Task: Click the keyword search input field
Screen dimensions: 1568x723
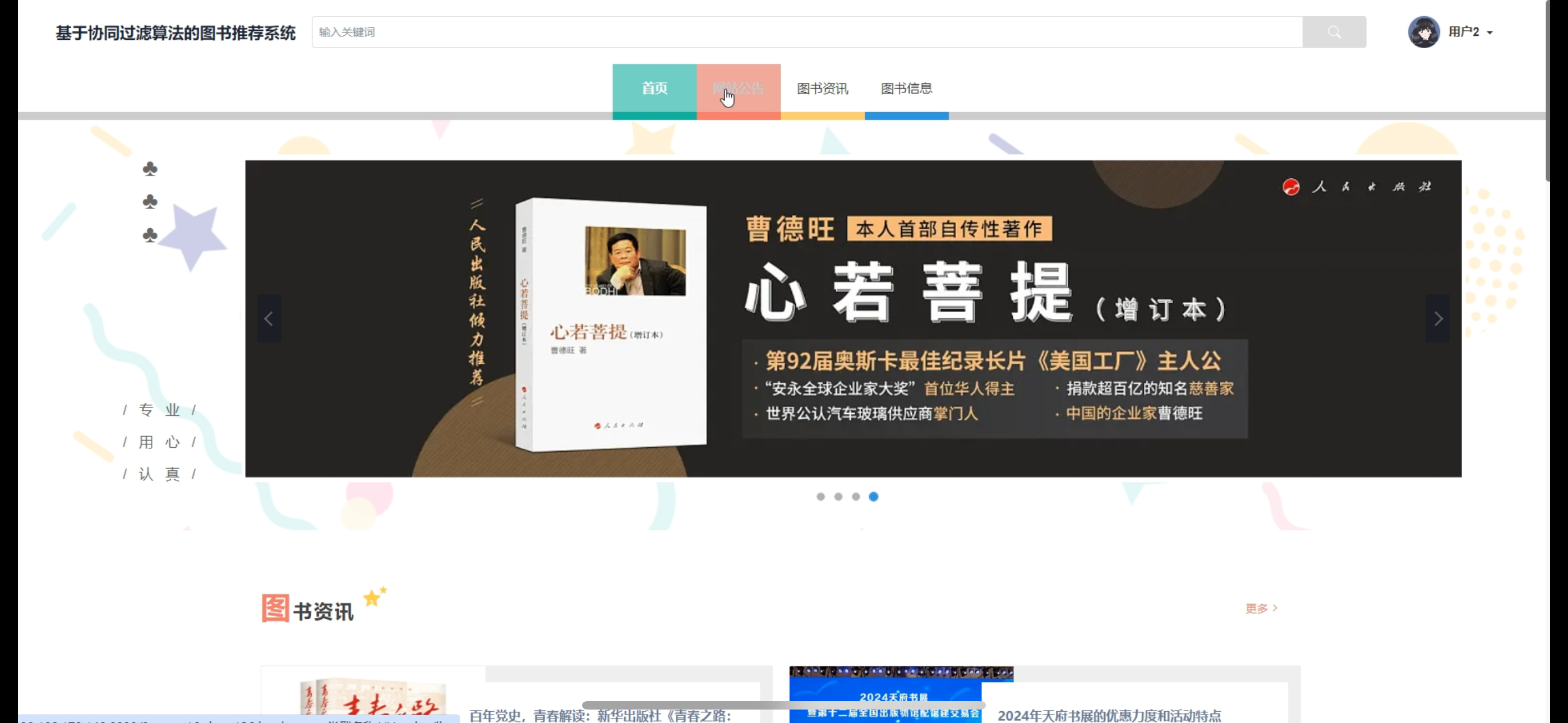Action: (x=806, y=33)
